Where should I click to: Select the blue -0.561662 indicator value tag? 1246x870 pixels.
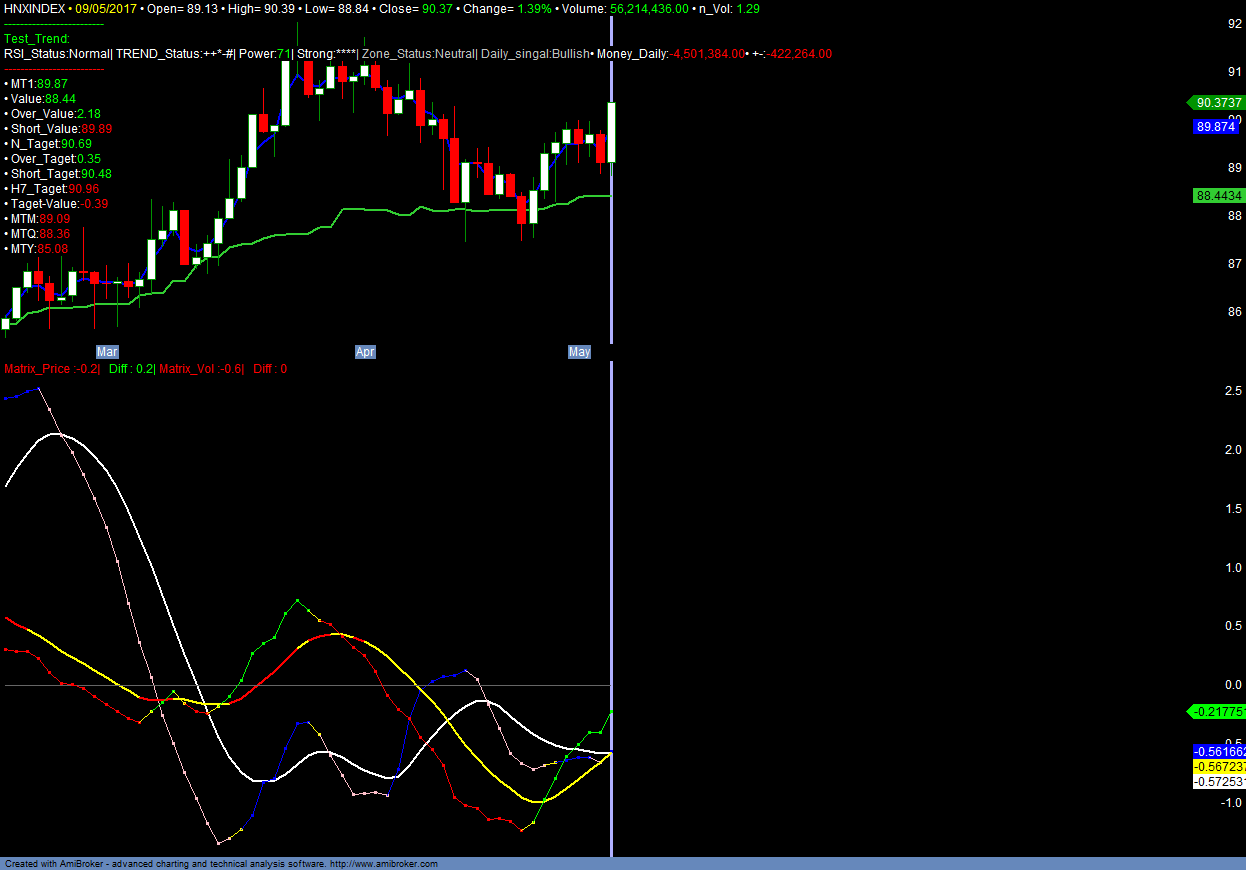click(1219, 751)
